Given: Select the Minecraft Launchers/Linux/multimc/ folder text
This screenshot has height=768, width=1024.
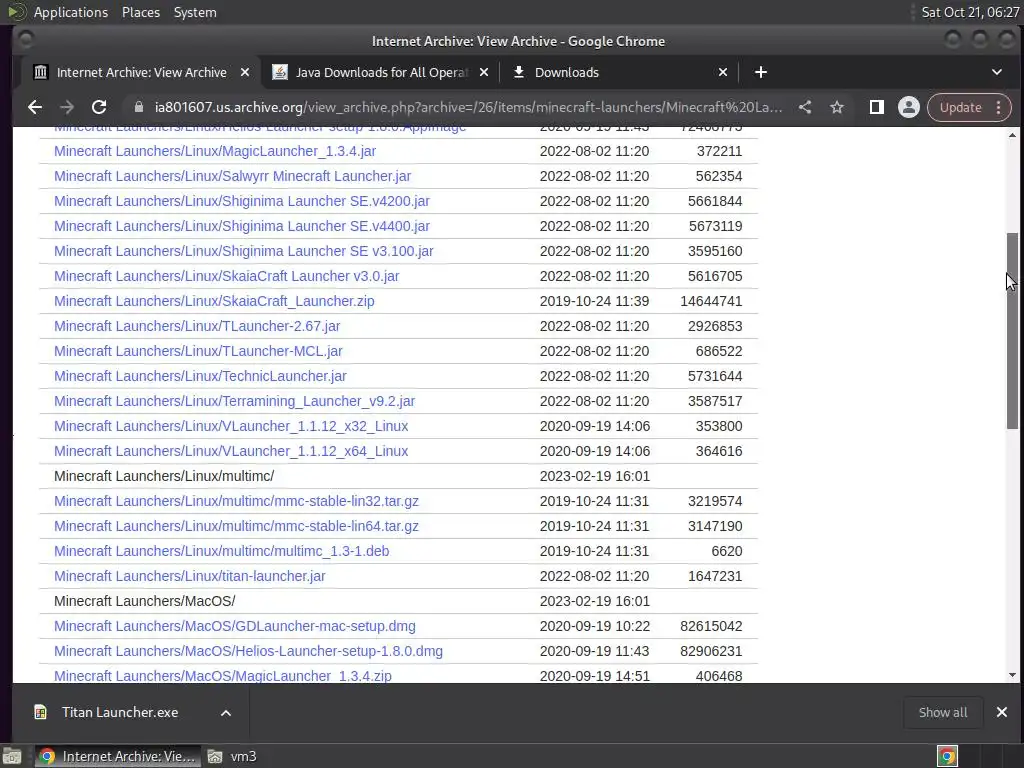Looking at the screenshot, I should 164,476.
